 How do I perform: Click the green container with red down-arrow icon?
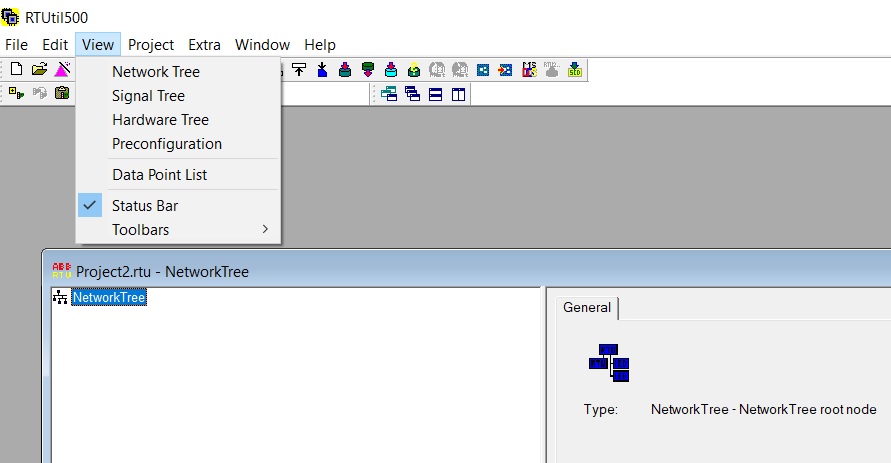(x=368, y=70)
